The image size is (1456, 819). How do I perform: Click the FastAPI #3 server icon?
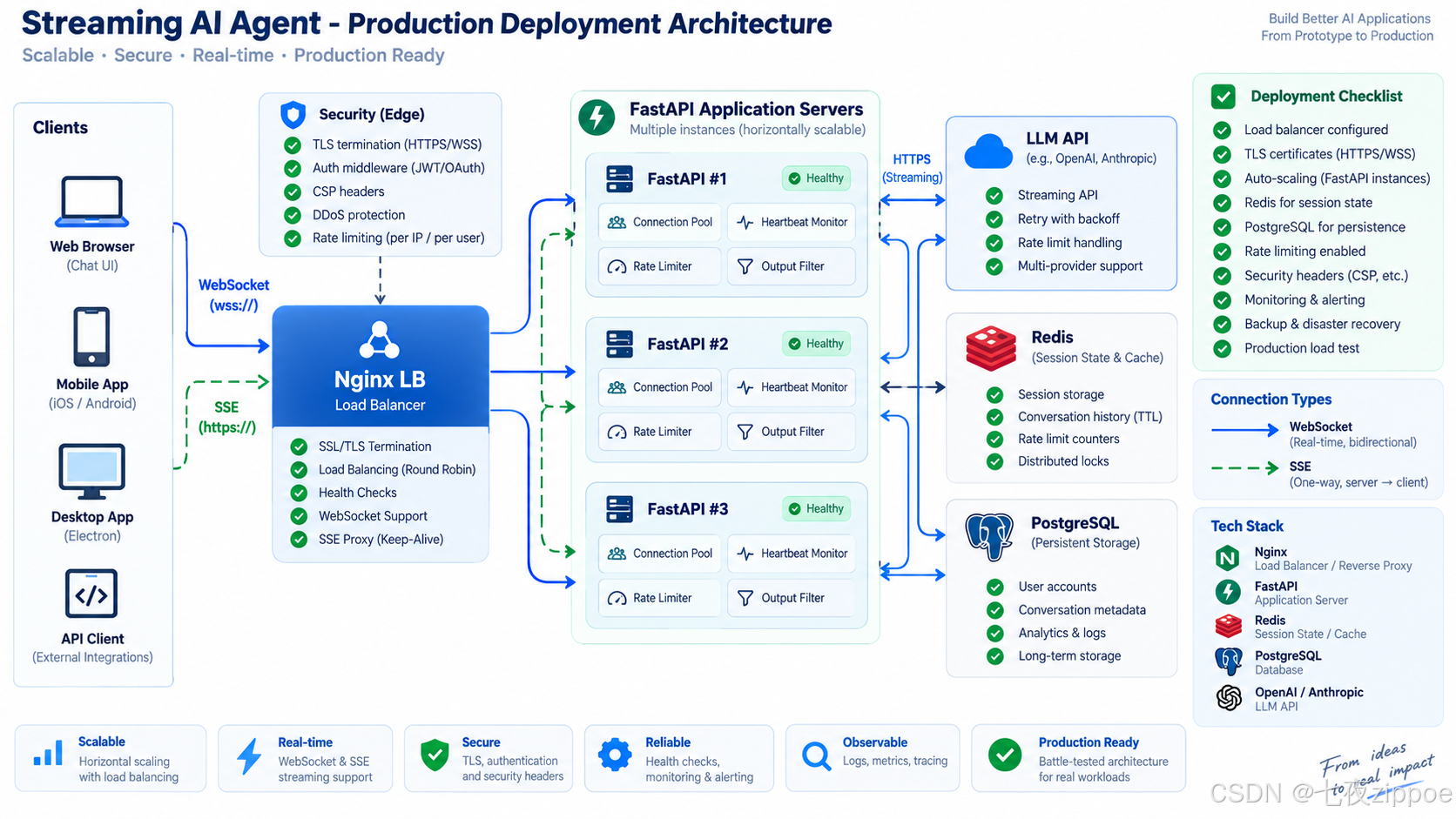click(x=619, y=510)
